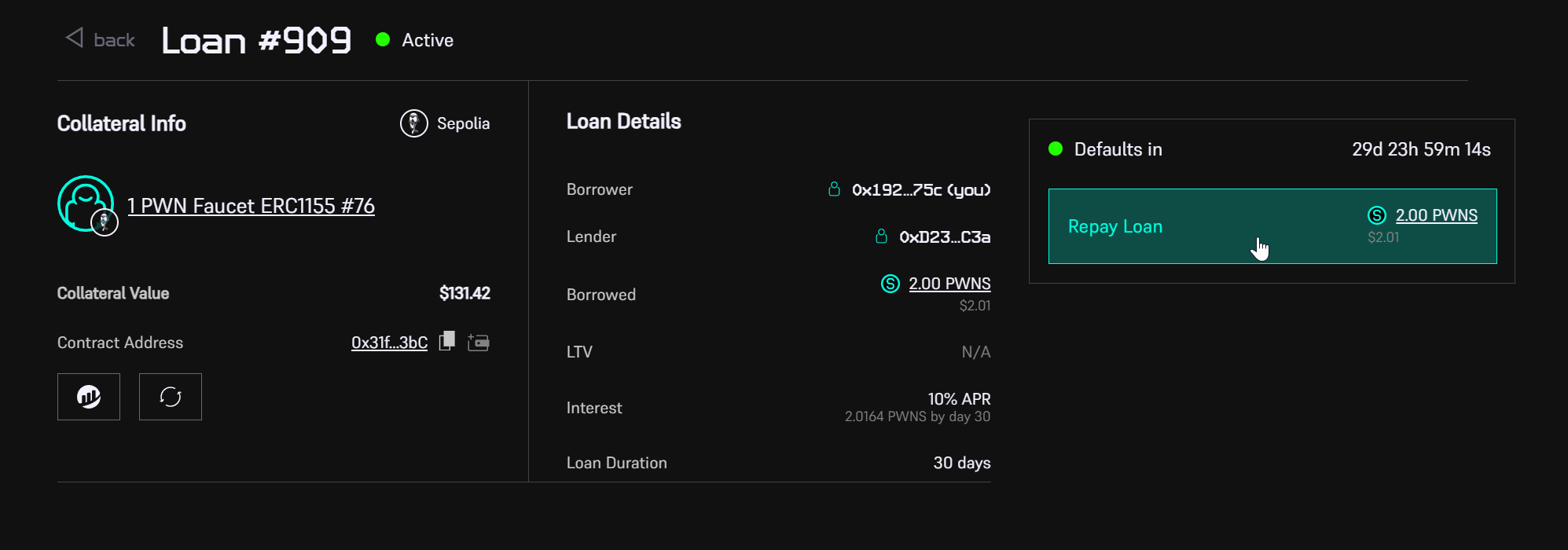
Task: Click the PWNS token icon beside Borrowed
Action: pyautogui.click(x=890, y=284)
